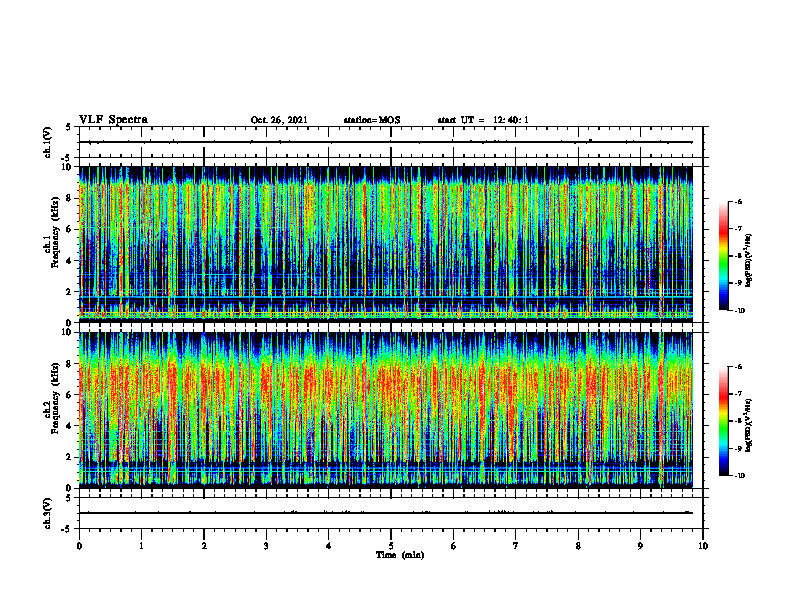Click time axis tick label "7"

coord(516,546)
